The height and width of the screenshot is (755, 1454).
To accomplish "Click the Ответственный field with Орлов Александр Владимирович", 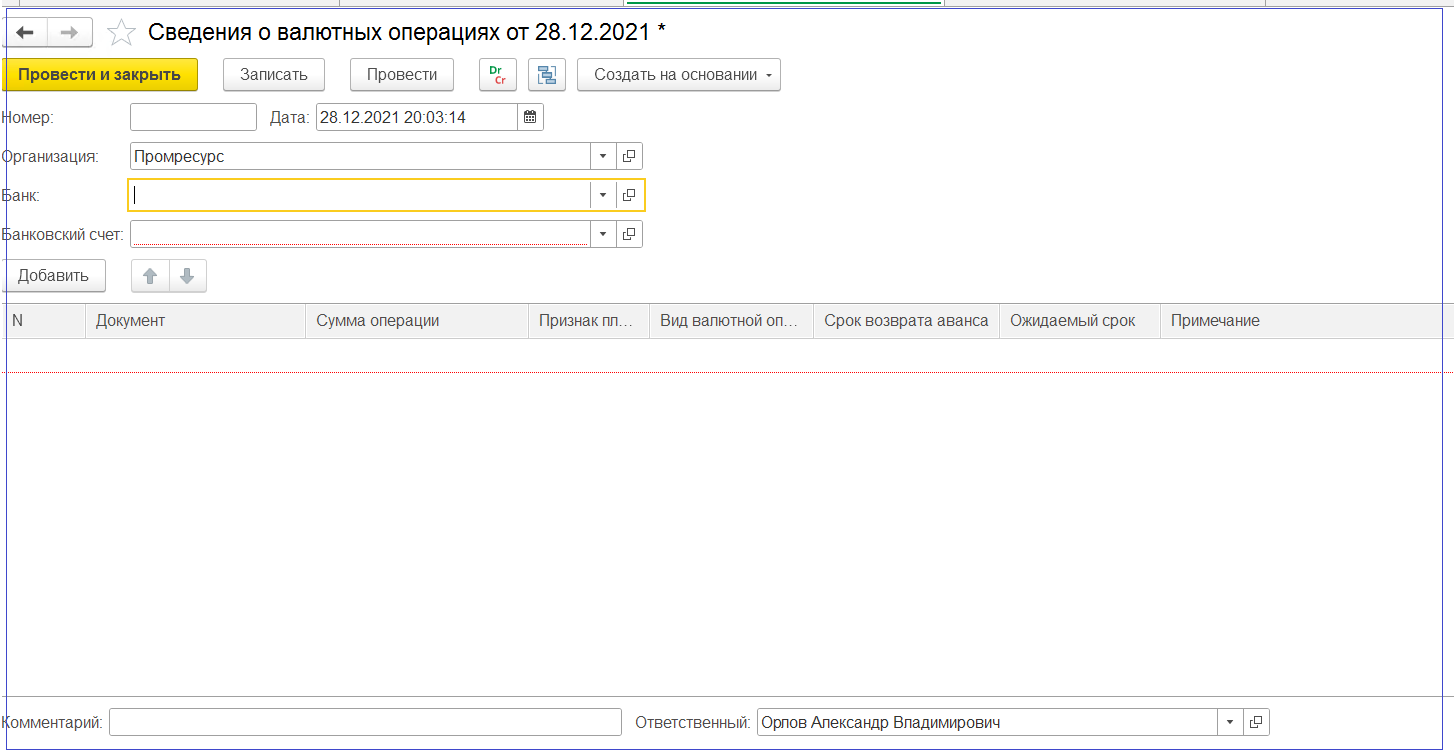I will pyautogui.click(x=987, y=722).
